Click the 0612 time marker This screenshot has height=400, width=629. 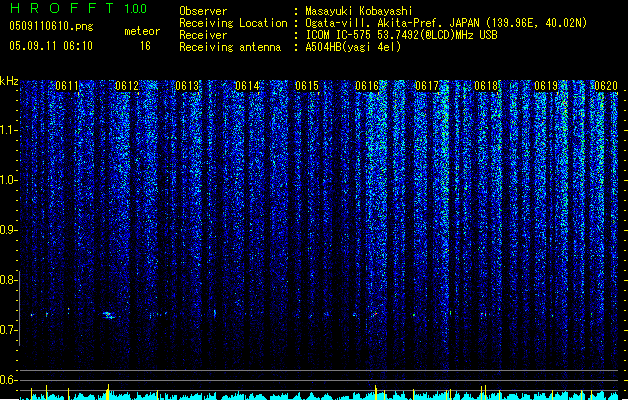[x=127, y=86]
